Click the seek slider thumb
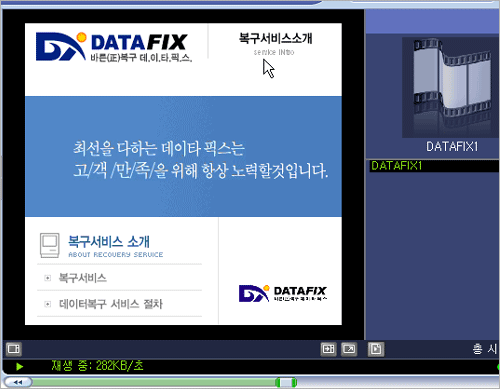Image resolution: width=500 pixels, height=389 pixels. (286, 382)
